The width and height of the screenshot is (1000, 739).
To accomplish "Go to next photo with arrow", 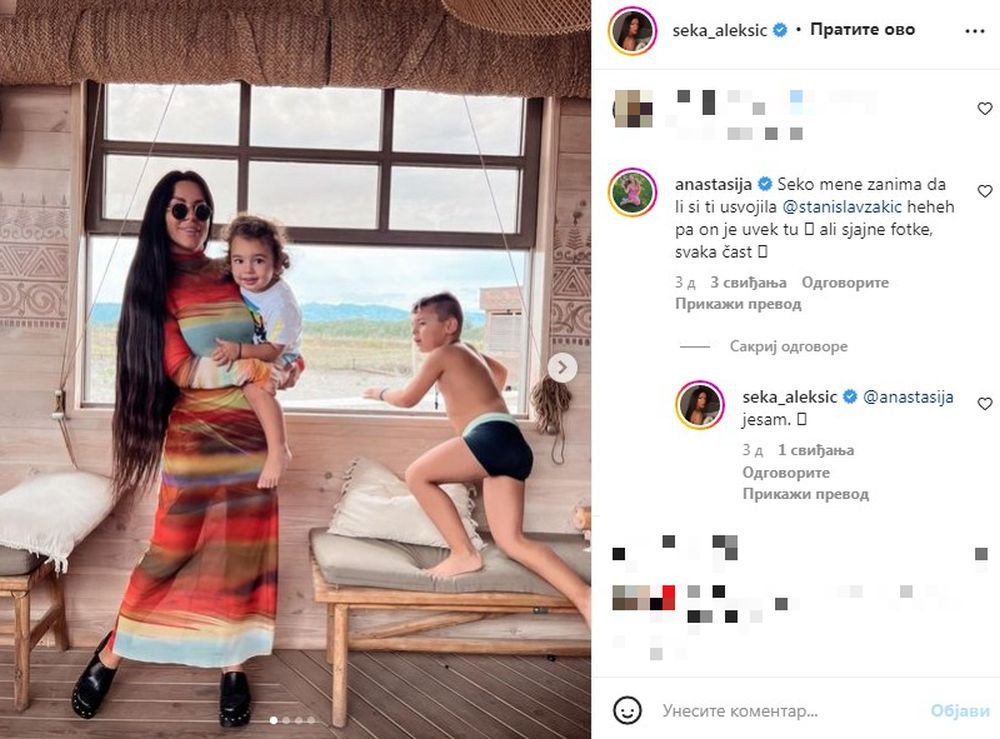I will [562, 367].
